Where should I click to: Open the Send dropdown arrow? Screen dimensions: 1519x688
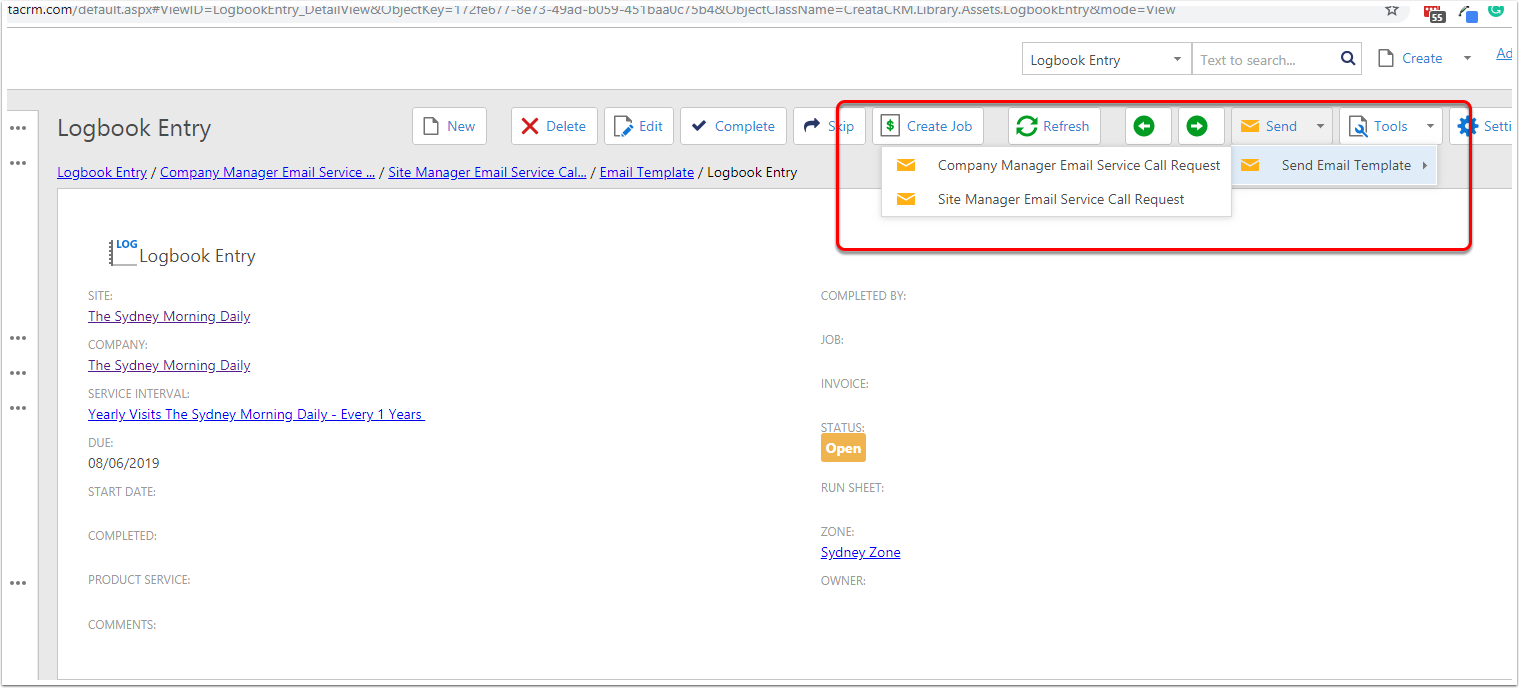(x=1320, y=126)
